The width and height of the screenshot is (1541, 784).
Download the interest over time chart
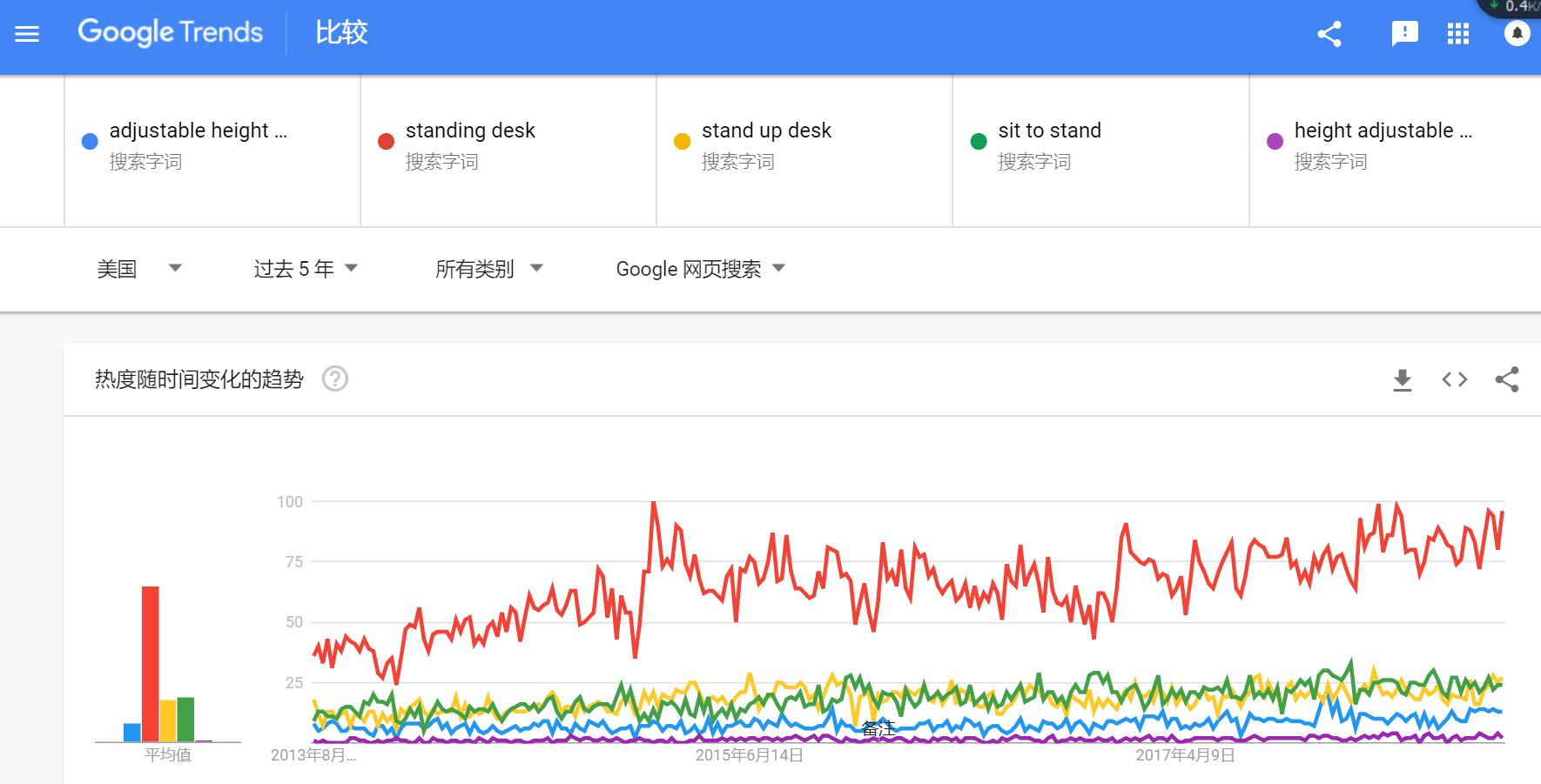[1402, 379]
